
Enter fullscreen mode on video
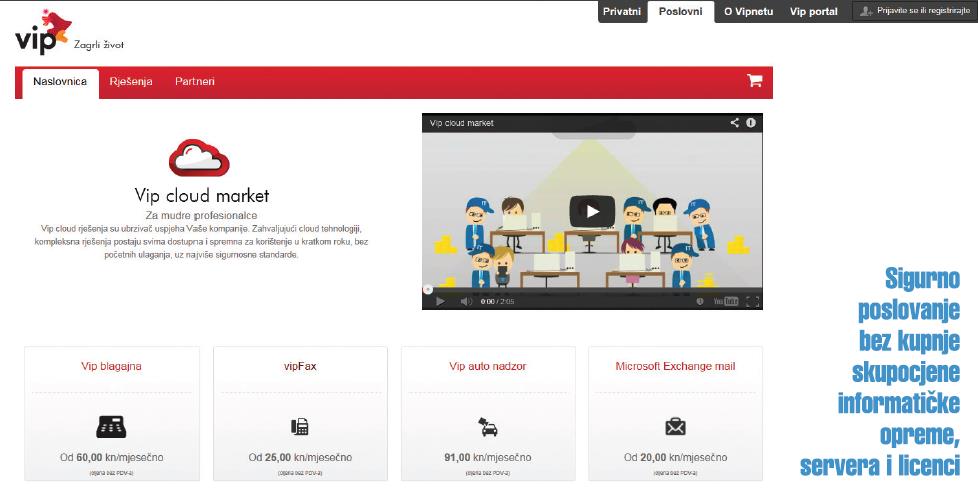(x=752, y=301)
